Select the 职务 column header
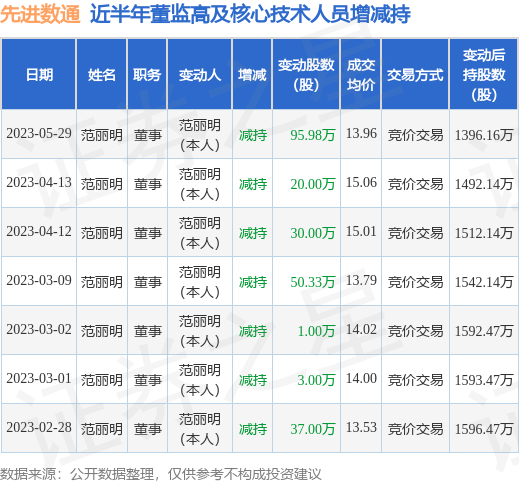Image resolution: width=519 pixels, height=483 pixels. coord(147,75)
